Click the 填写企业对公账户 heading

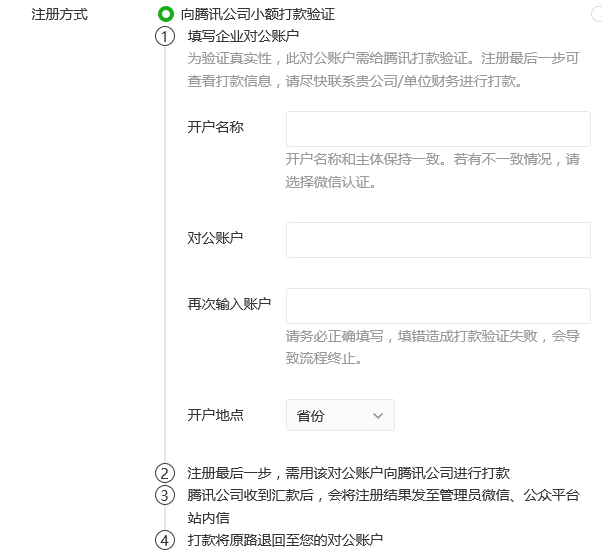click(243, 36)
